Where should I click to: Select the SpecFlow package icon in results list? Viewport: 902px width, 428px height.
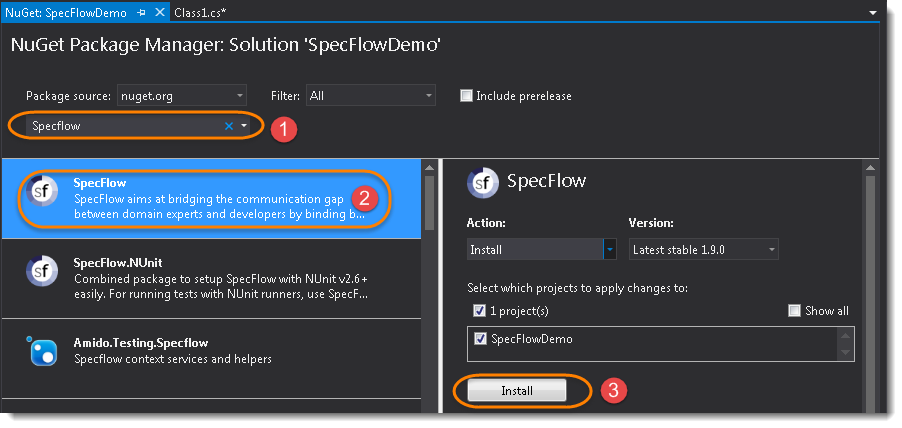pos(42,192)
